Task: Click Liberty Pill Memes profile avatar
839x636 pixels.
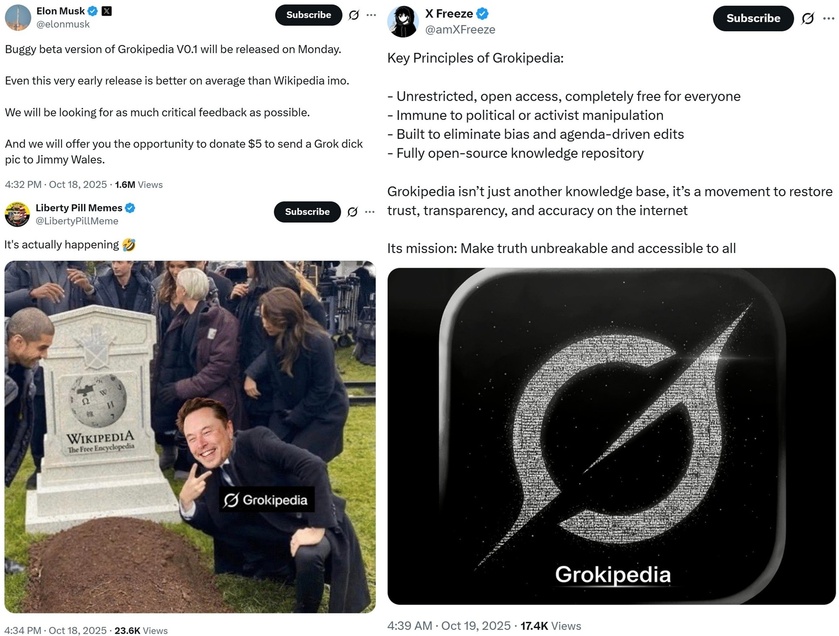Action: coord(17,214)
